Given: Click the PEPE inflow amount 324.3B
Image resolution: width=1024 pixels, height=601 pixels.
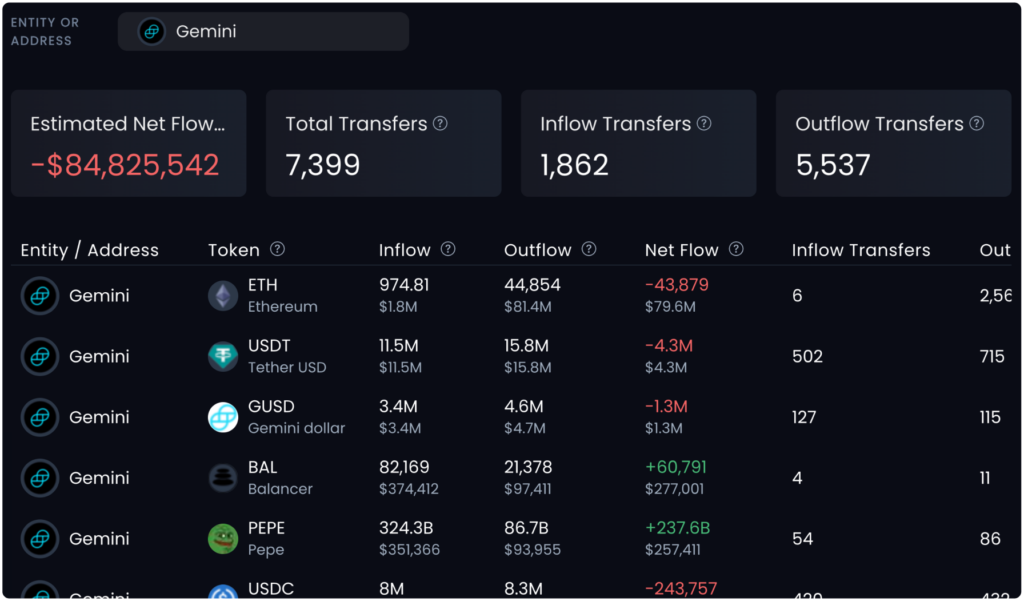Looking at the screenshot, I should click(406, 528).
